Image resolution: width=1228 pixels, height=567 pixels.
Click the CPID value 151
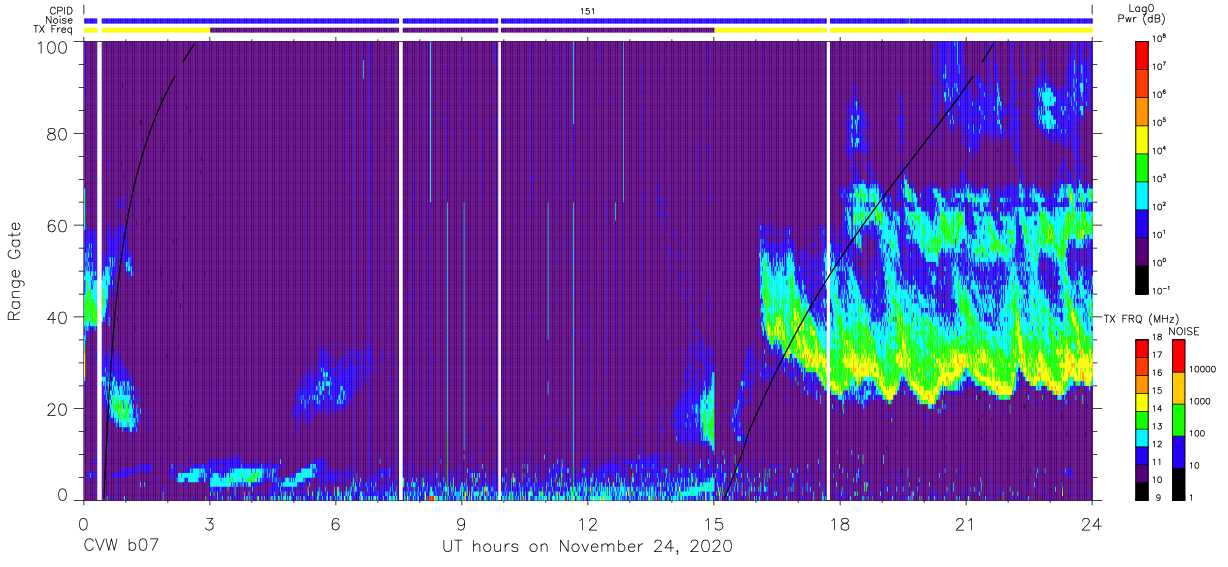tap(588, 10)
